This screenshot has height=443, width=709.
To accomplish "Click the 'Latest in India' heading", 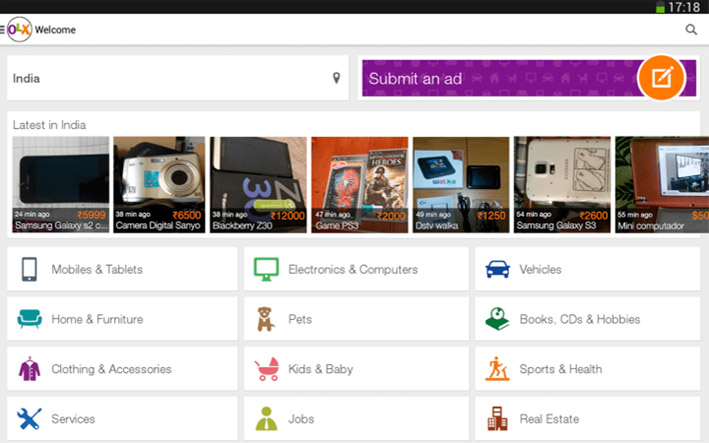I will 49,125.
